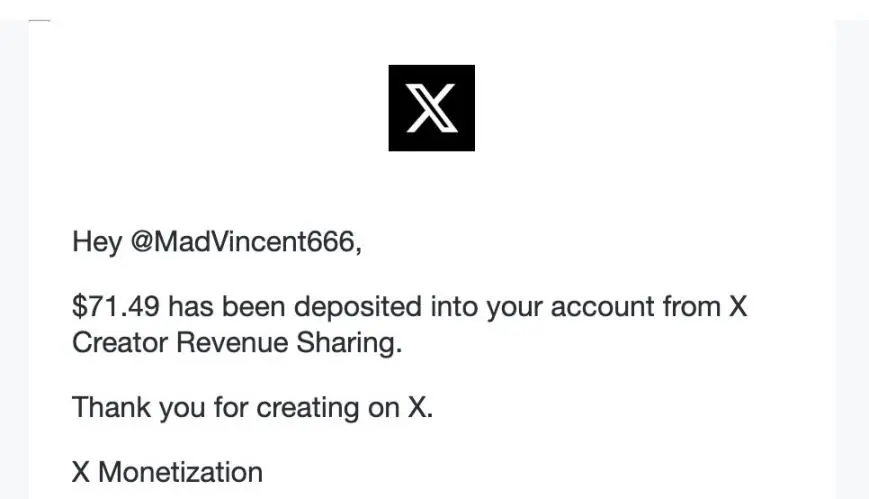
Task: Click the word 'Sharing.' in the message
Action: pyautogui.click(x=349, y=343)
